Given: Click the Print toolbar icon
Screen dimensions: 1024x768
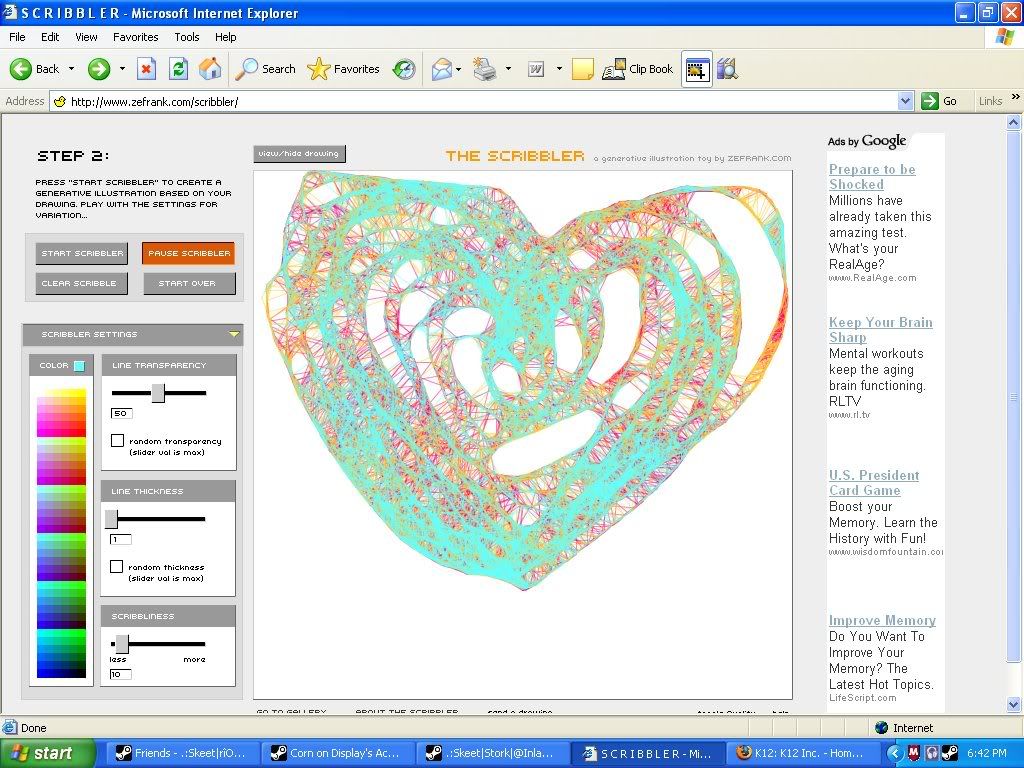Looking at the screenshot, I should click(484, 69).
